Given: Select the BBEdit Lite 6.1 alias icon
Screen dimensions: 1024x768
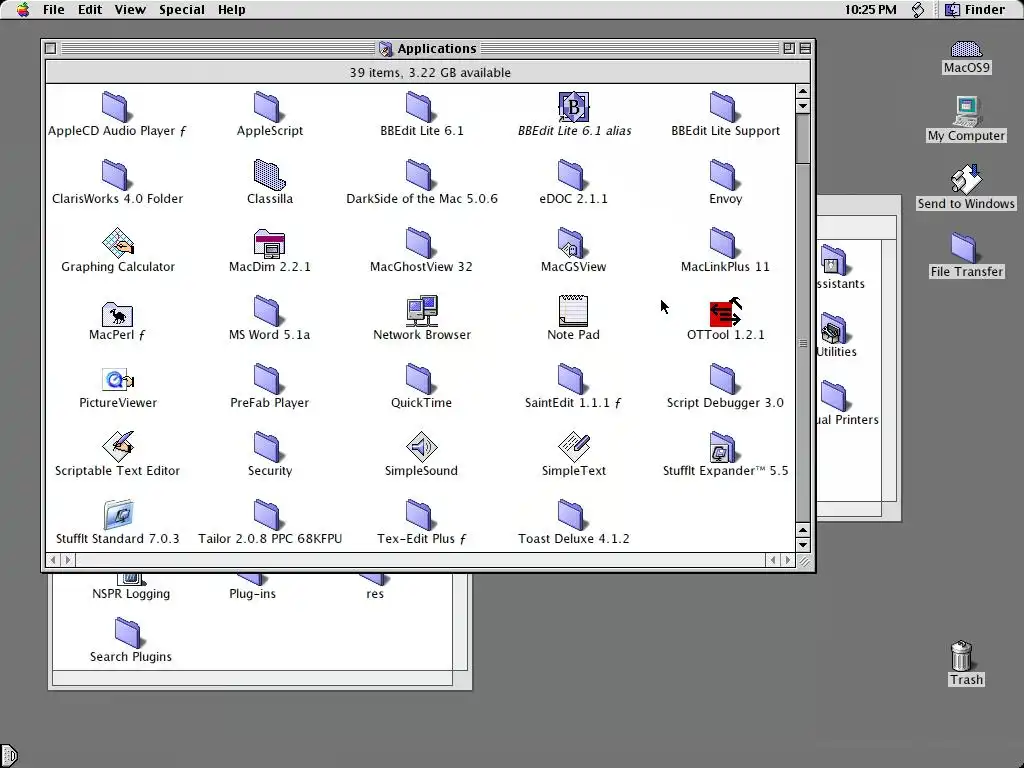Looking at the screenshot, I should point(573,106).
